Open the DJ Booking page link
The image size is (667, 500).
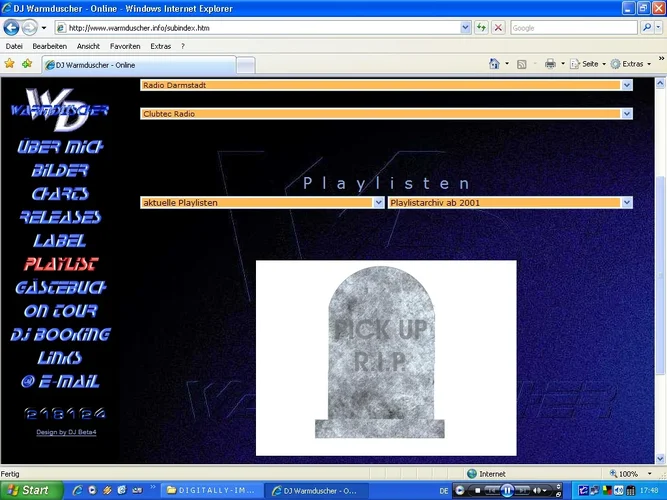coord(60,334)
